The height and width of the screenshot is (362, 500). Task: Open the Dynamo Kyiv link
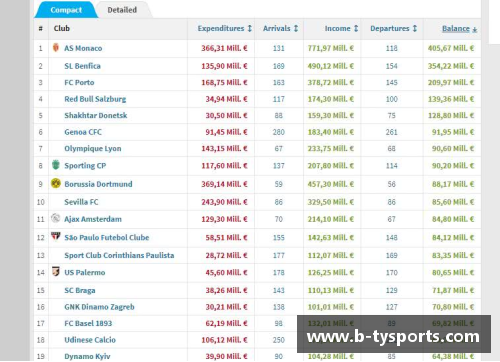click(87, 356)
